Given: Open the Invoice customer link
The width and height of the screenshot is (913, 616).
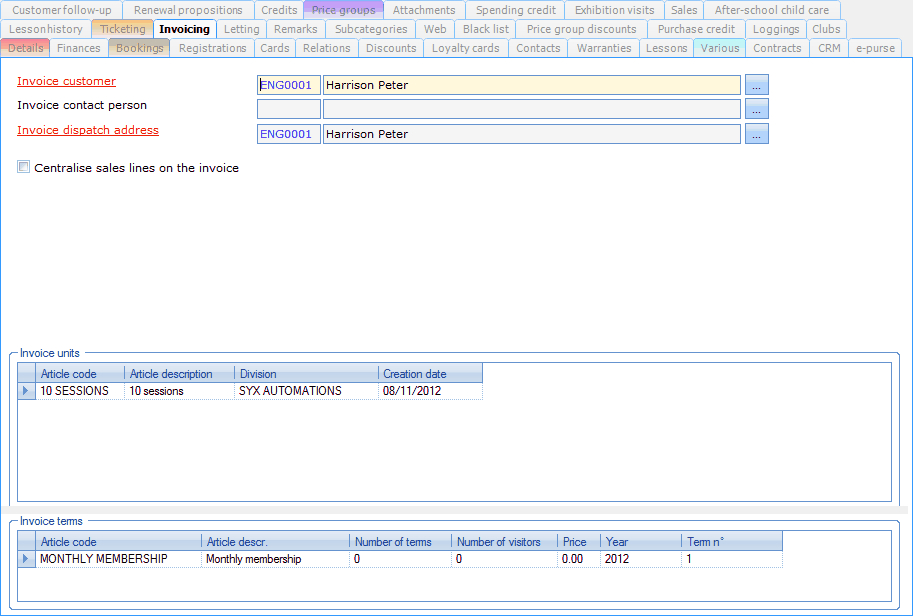Looking at the screenshot, I should pos(66,81).
